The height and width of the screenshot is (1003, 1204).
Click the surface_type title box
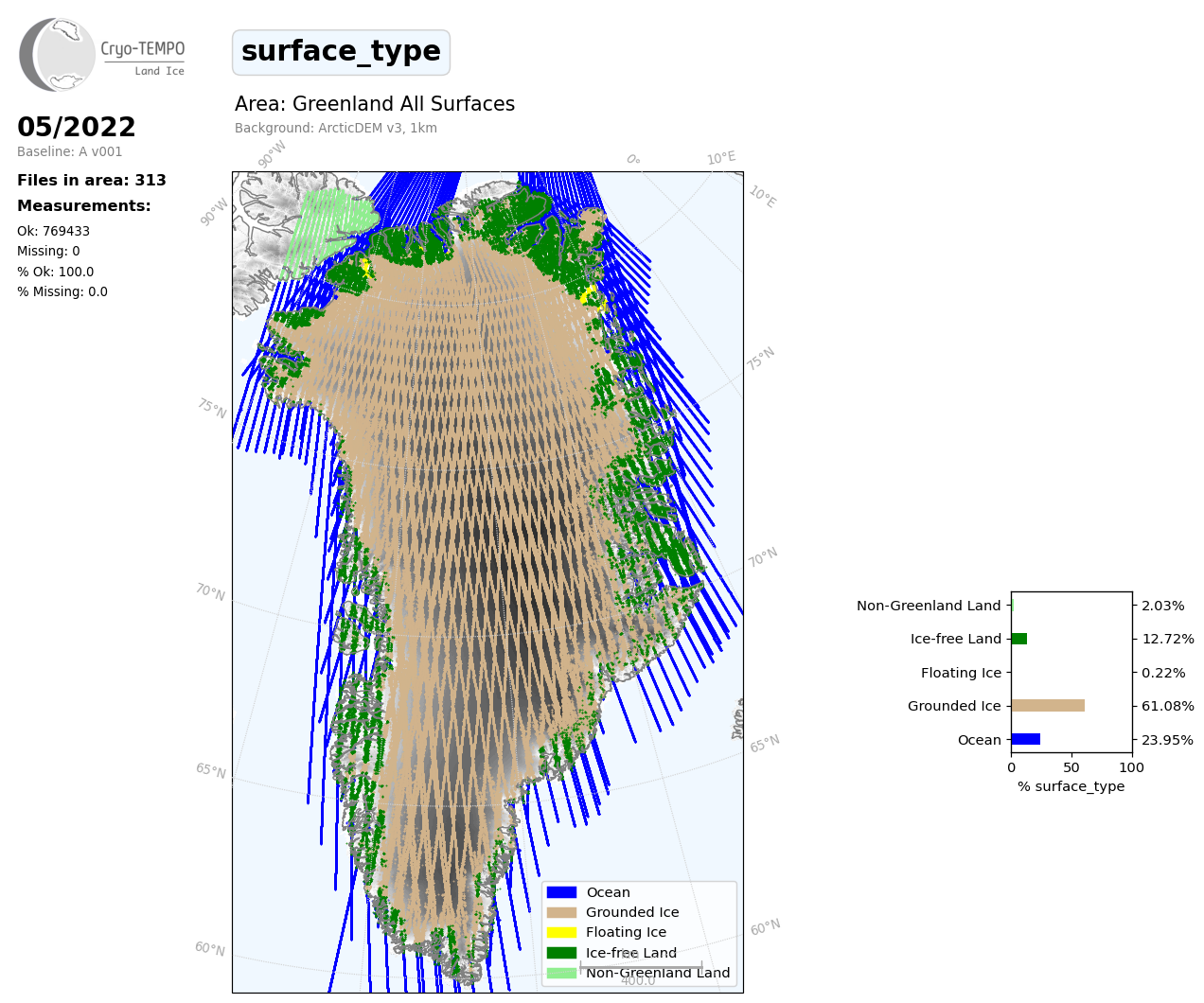(341, 52)
